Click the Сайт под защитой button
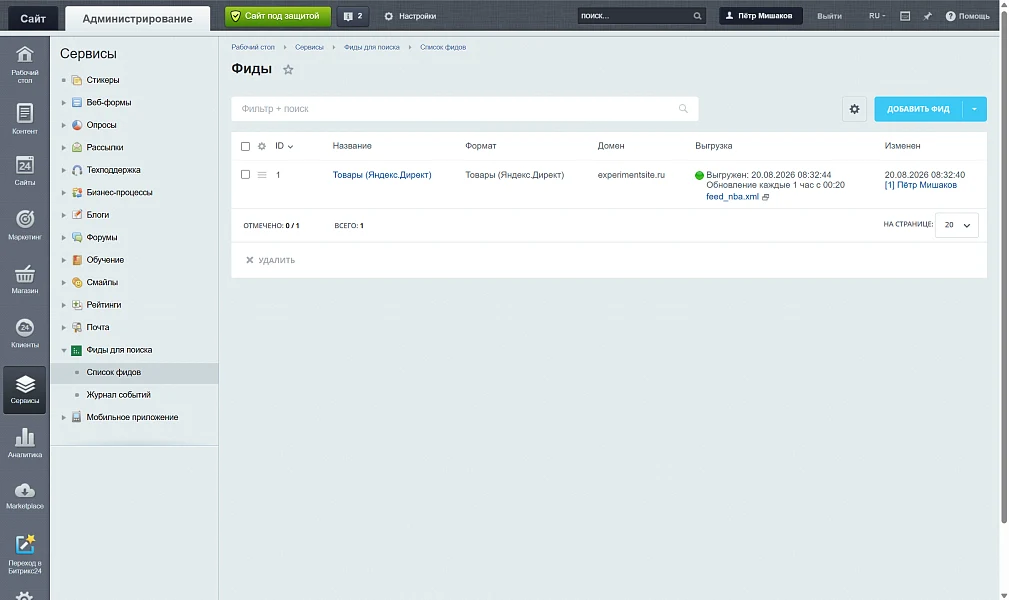Screen dimensions: 1009x600 pos(278,16)
